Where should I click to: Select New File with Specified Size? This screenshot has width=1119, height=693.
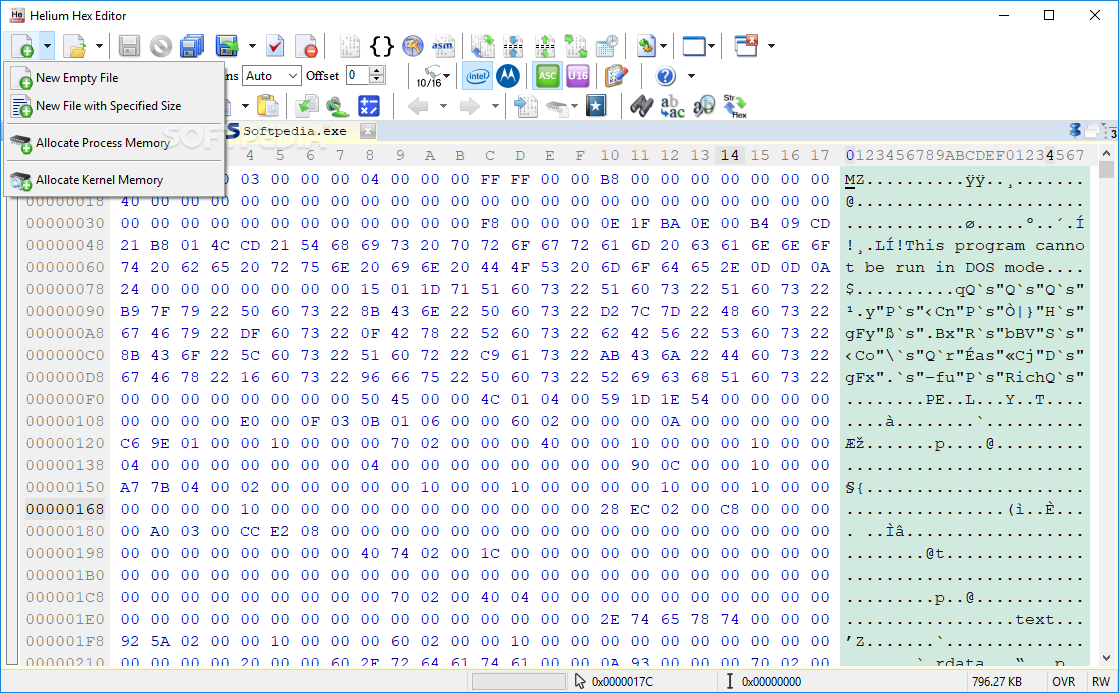coord(113,106)
